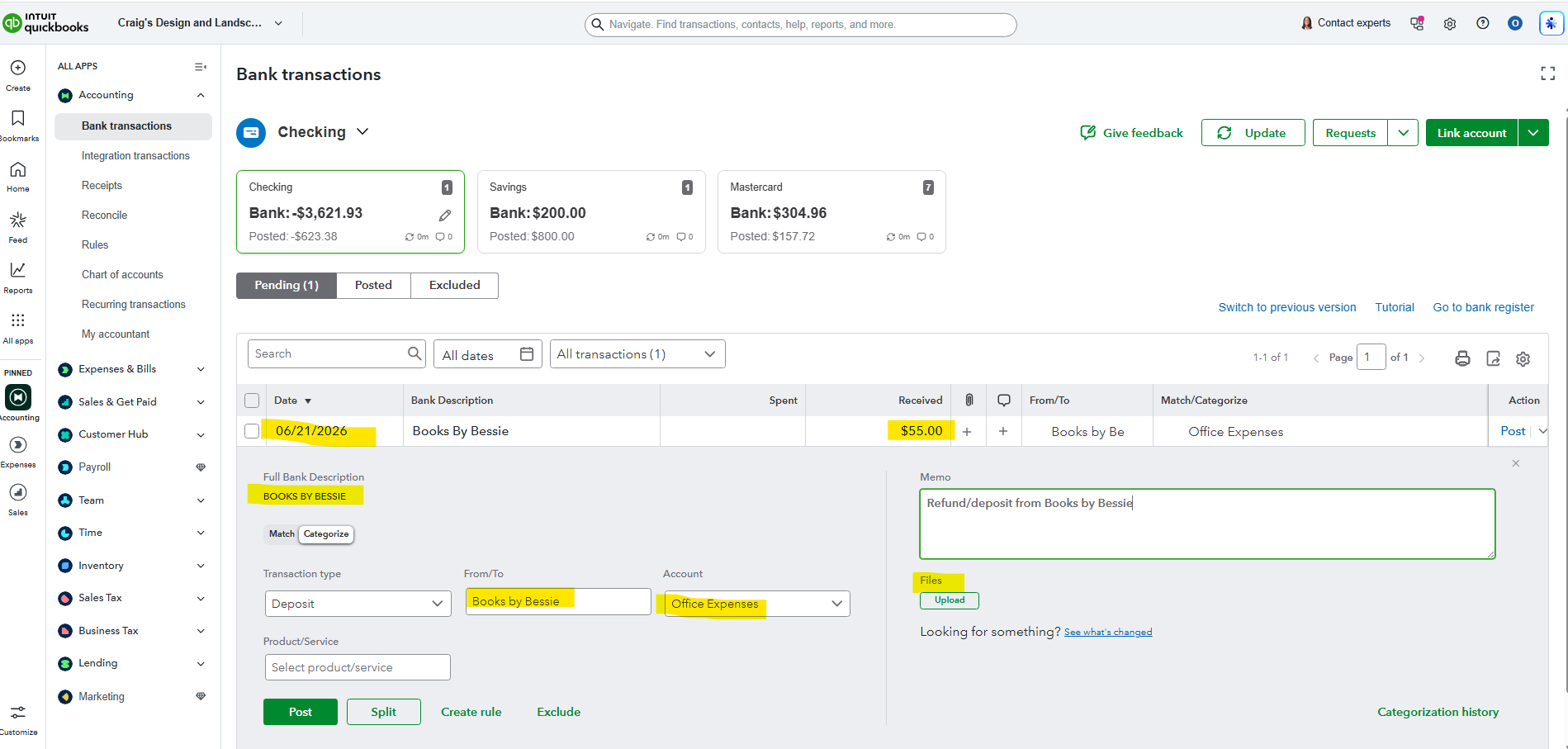
Task: Click the Exclude link
Action: pos(559,712)
